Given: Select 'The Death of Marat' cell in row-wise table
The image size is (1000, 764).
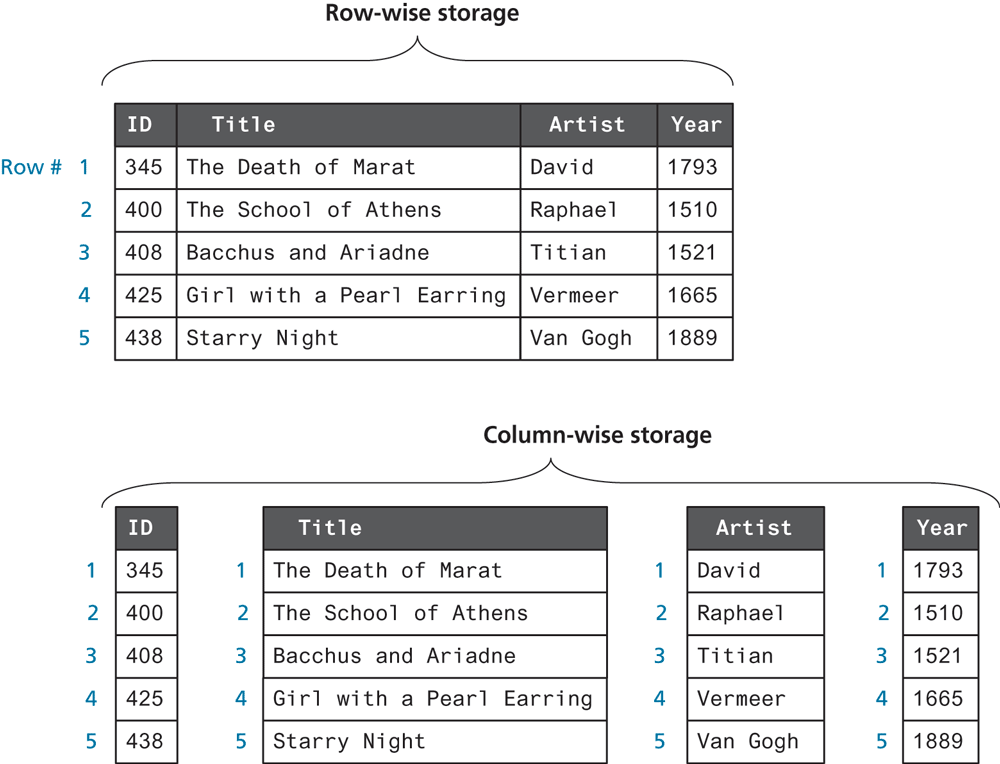Looking at the screenshot, I should (x=300, y=167).
